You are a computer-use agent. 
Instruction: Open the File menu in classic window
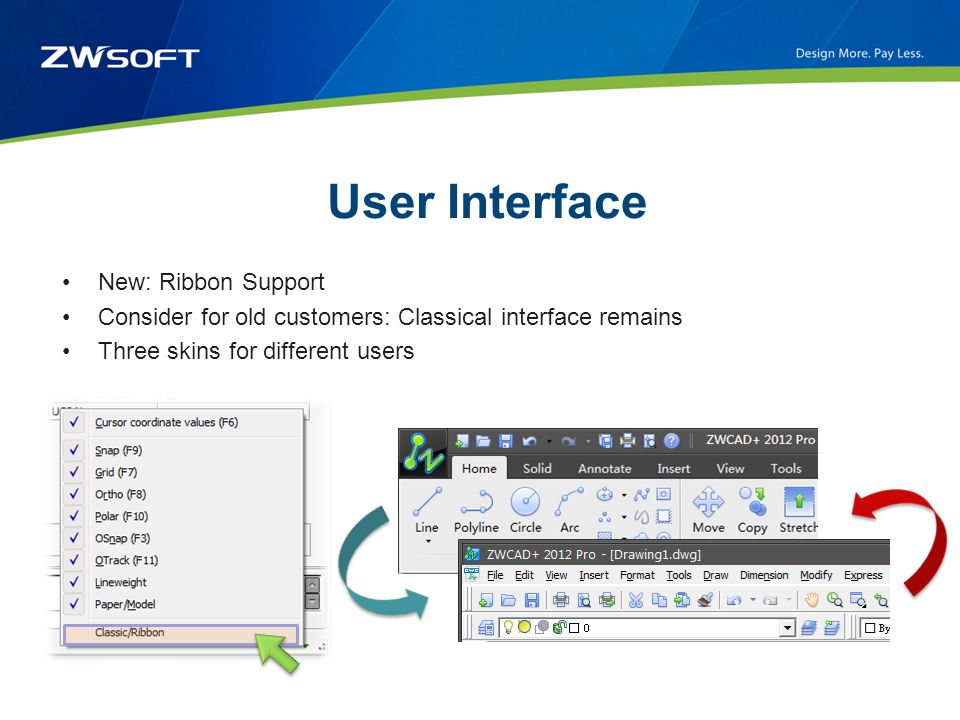(x=495, y=576)
